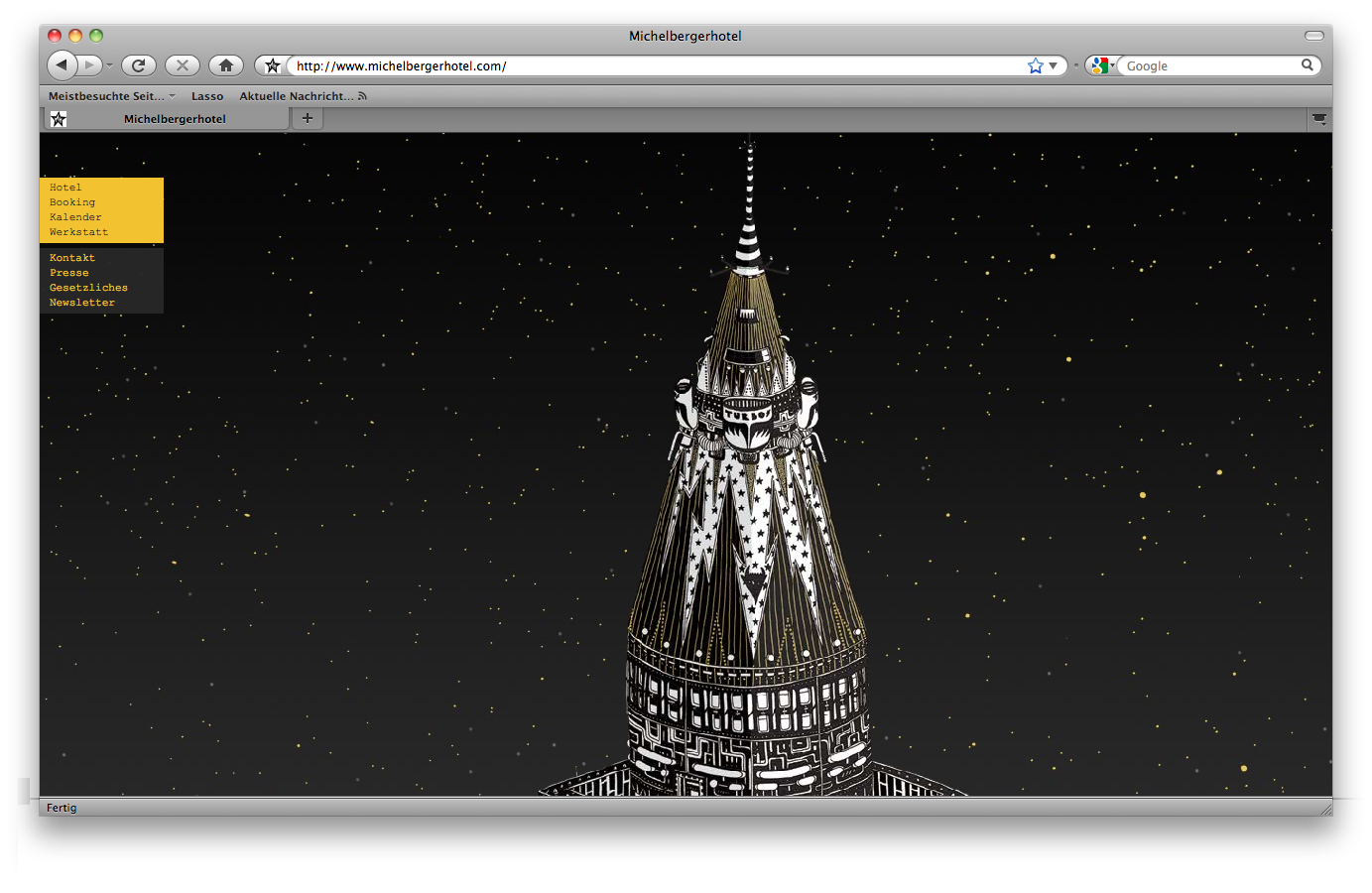Click the Forward navigation arrow
Viewport: 1372px width, 893px height.
(x=89, y=65)
